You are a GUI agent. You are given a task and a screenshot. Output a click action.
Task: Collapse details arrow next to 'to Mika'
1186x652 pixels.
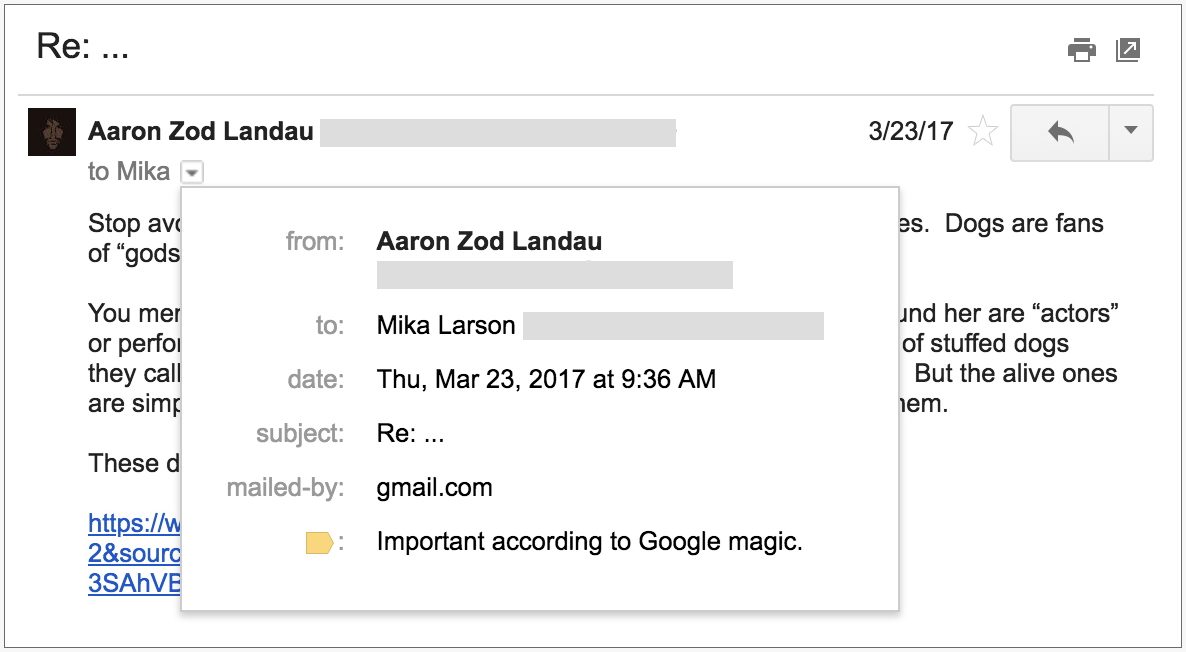pos(192,173)
